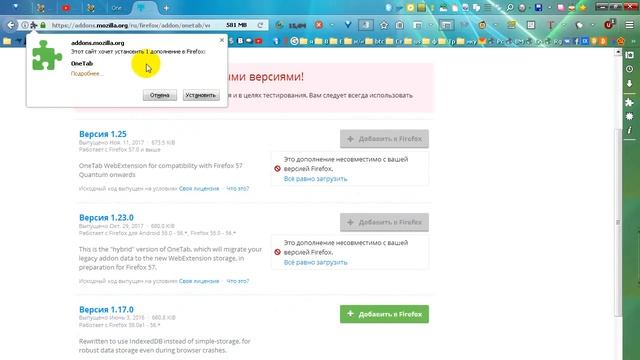Open the settings gear icon on the green panel
Viewport: 640px width, 360px height.
coord(629,116)
